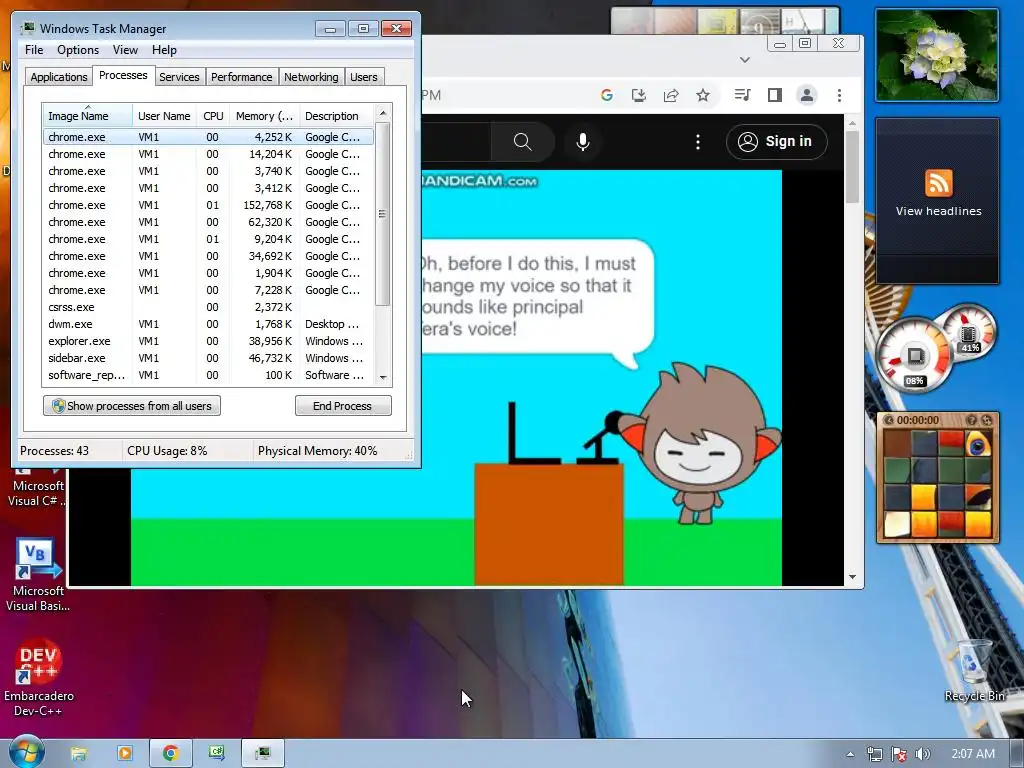The width and height of the screenshot is (1024, 768).
Task: Click the YouTube search magnifier icon
Action: click(x=522, y=142)
